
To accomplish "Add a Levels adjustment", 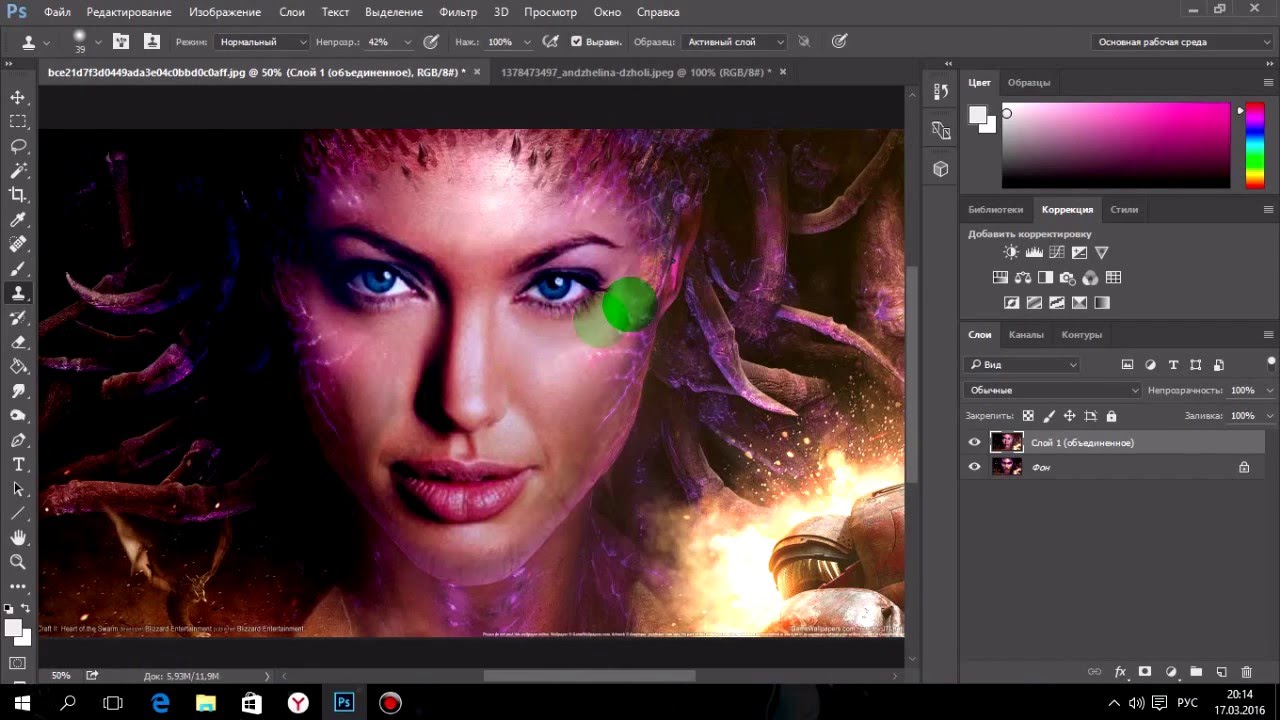I will tap(1034, 253).
